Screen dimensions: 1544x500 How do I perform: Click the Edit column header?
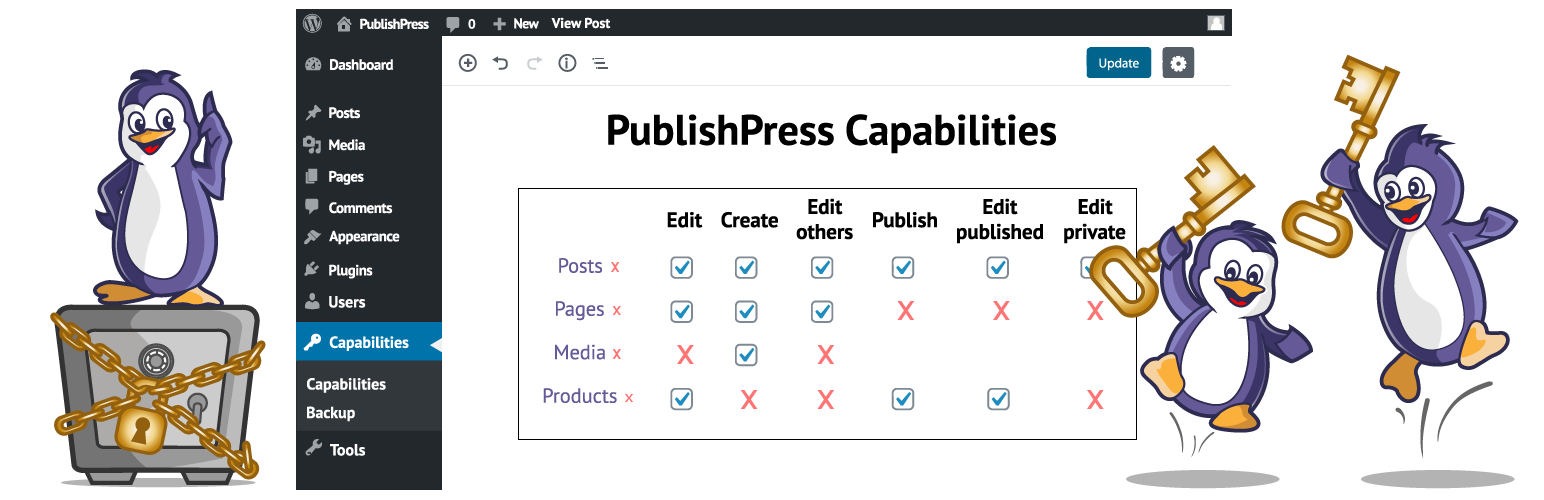[684, 220]
